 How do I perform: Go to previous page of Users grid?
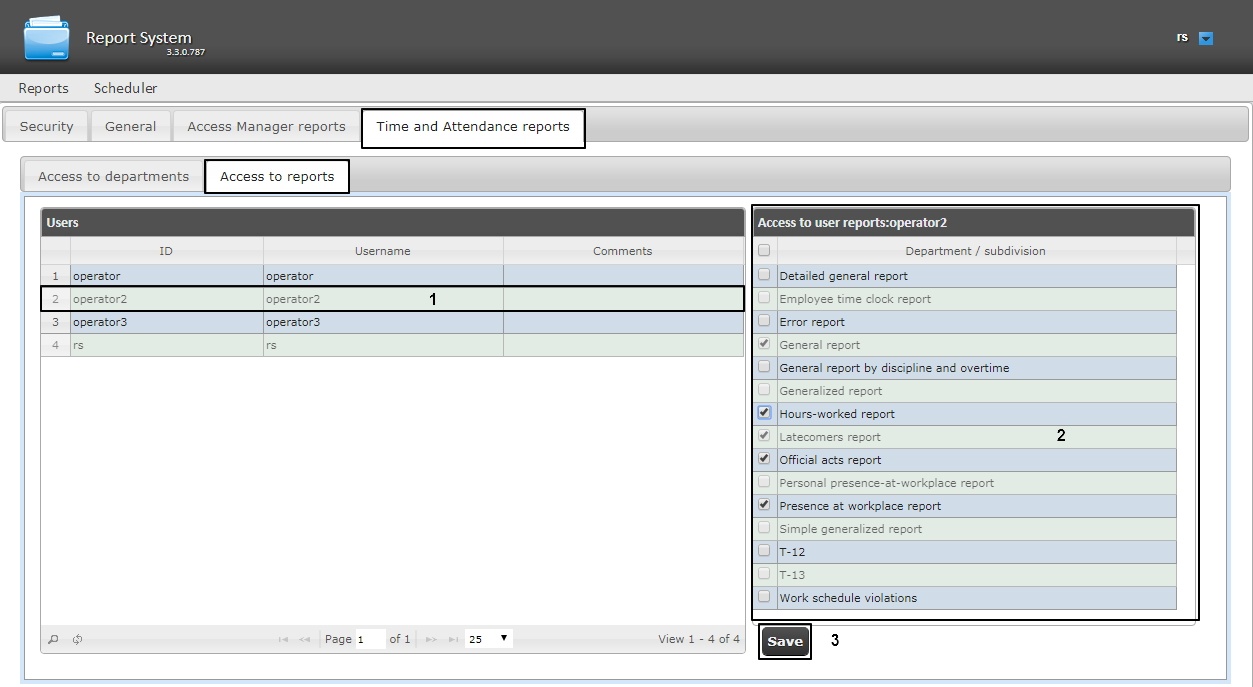[305, 640]
